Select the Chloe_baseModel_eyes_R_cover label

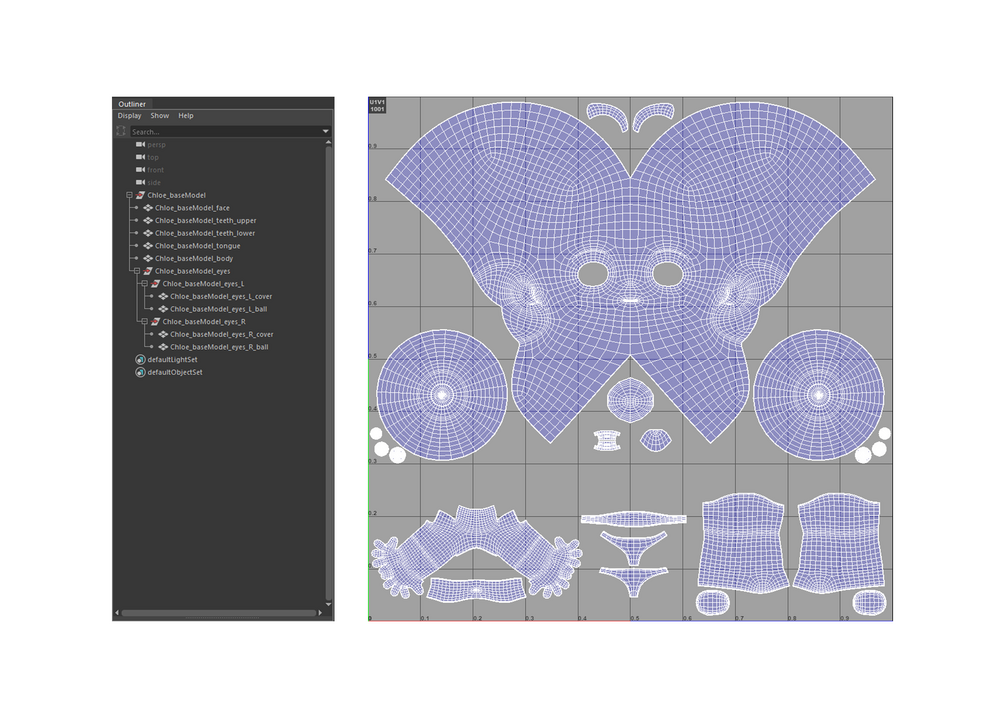click(x=222, y=335)
